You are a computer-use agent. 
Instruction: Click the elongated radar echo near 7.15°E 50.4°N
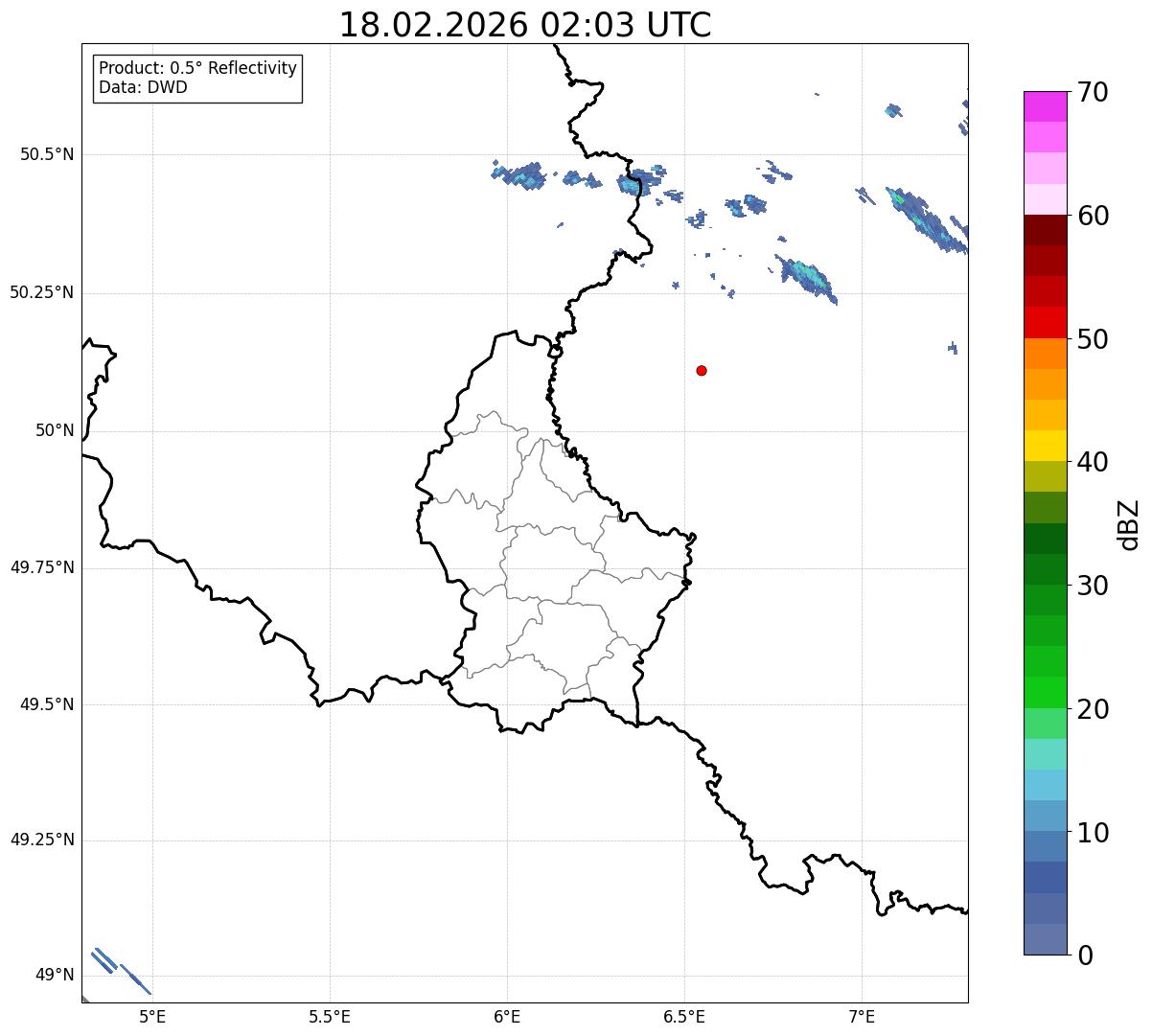tap(926, 219)
